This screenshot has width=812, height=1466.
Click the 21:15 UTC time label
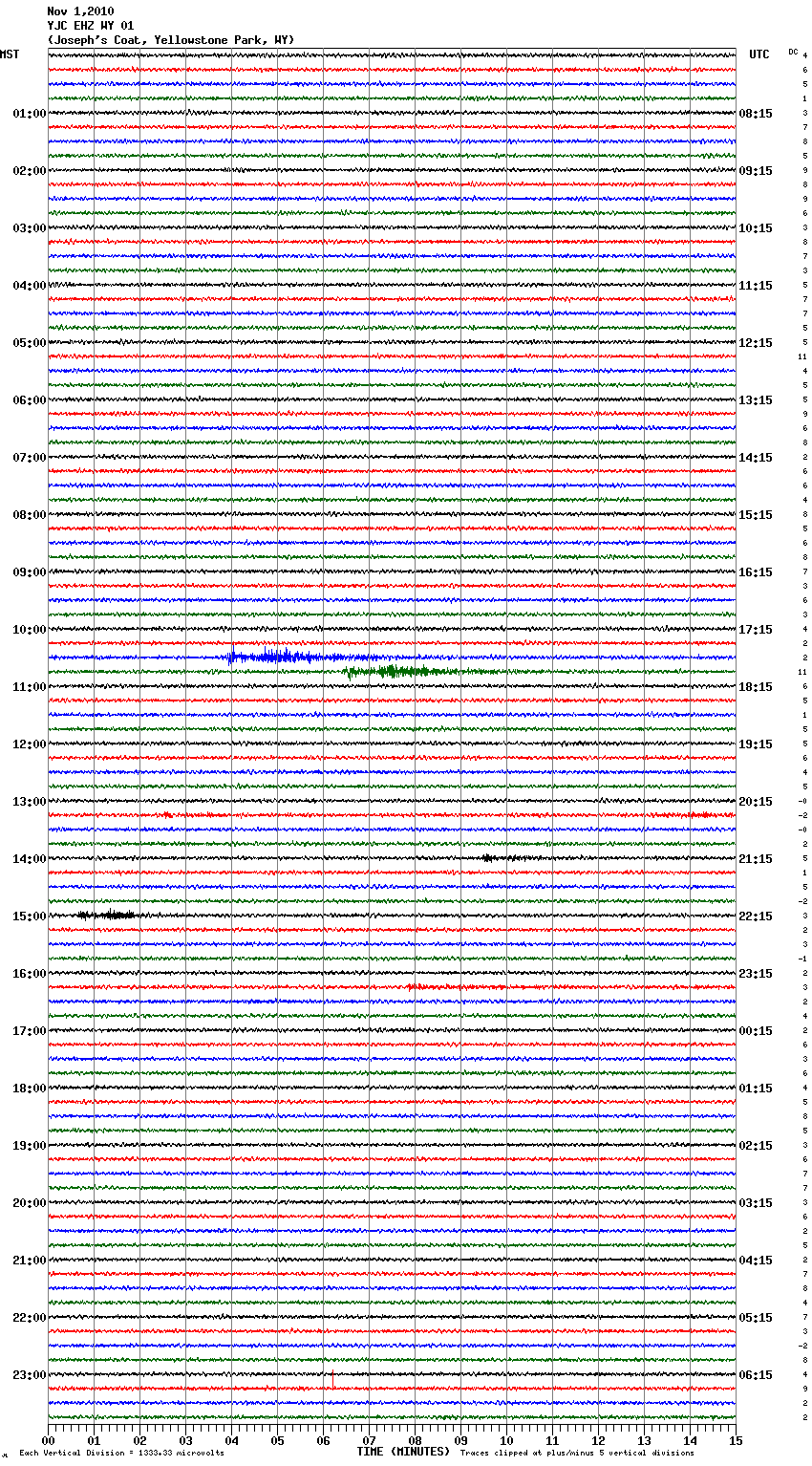[x=756, y=859]
